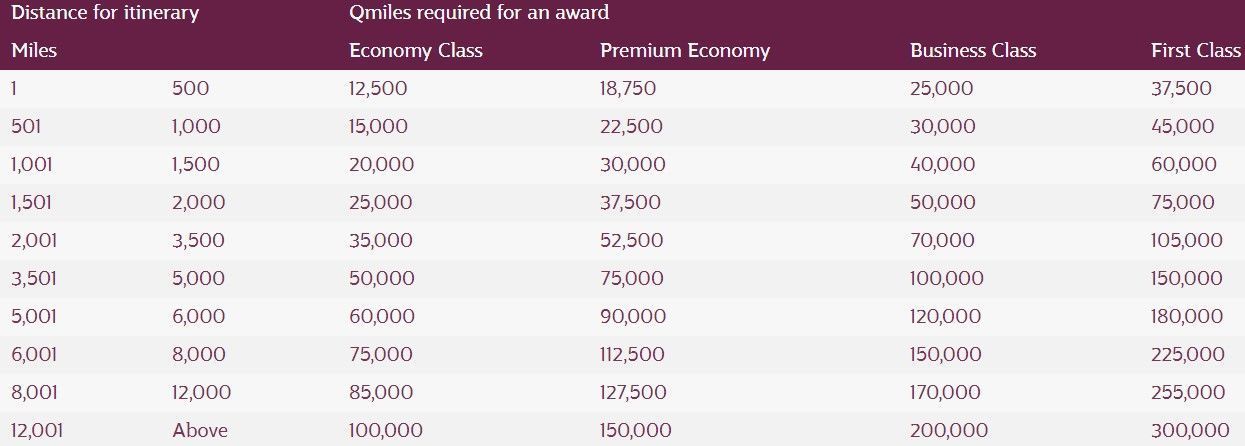Select the 300,000 First Class cell

(1190, 430)
